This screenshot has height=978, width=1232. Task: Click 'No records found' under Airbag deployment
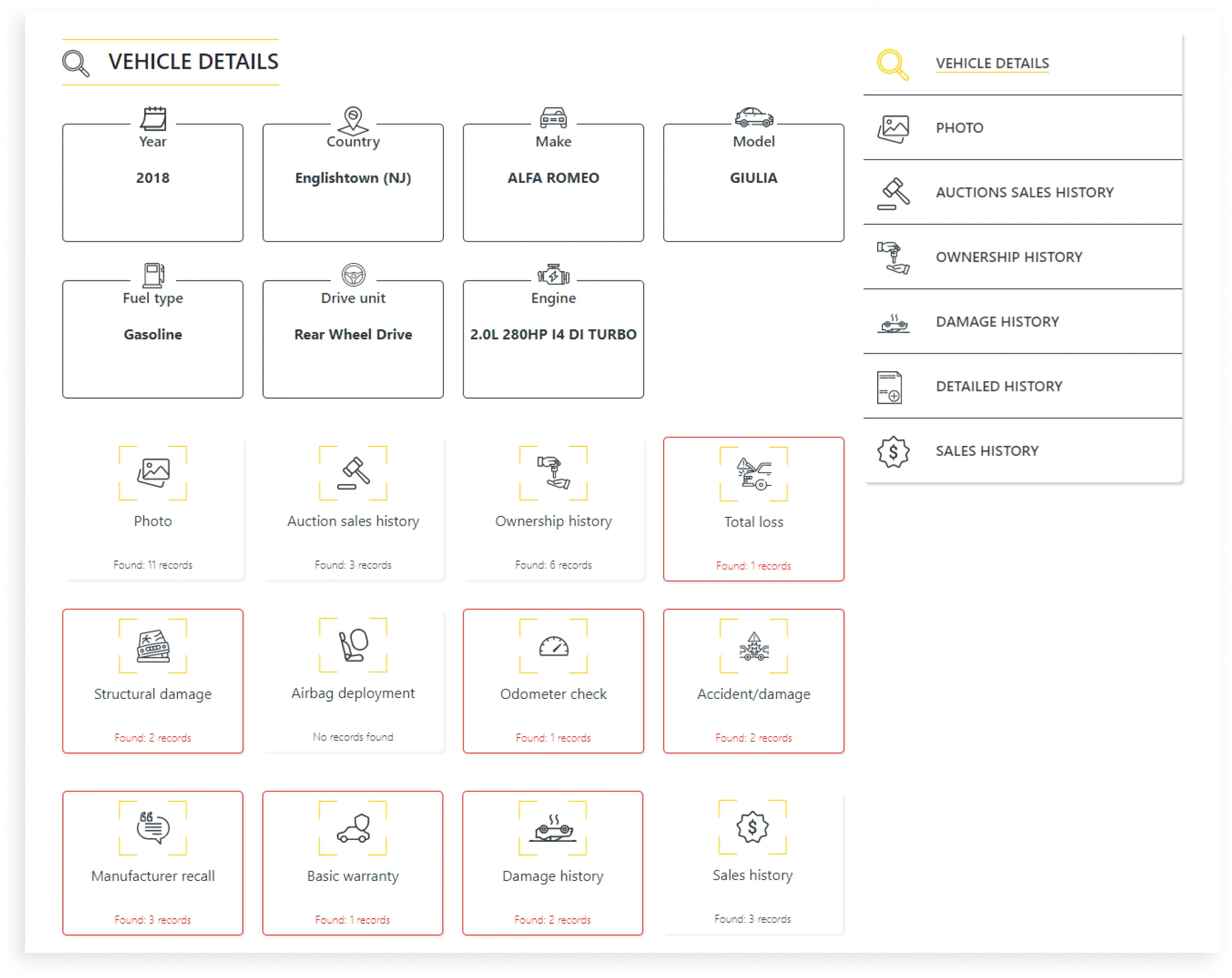click(x=353, y=737)
